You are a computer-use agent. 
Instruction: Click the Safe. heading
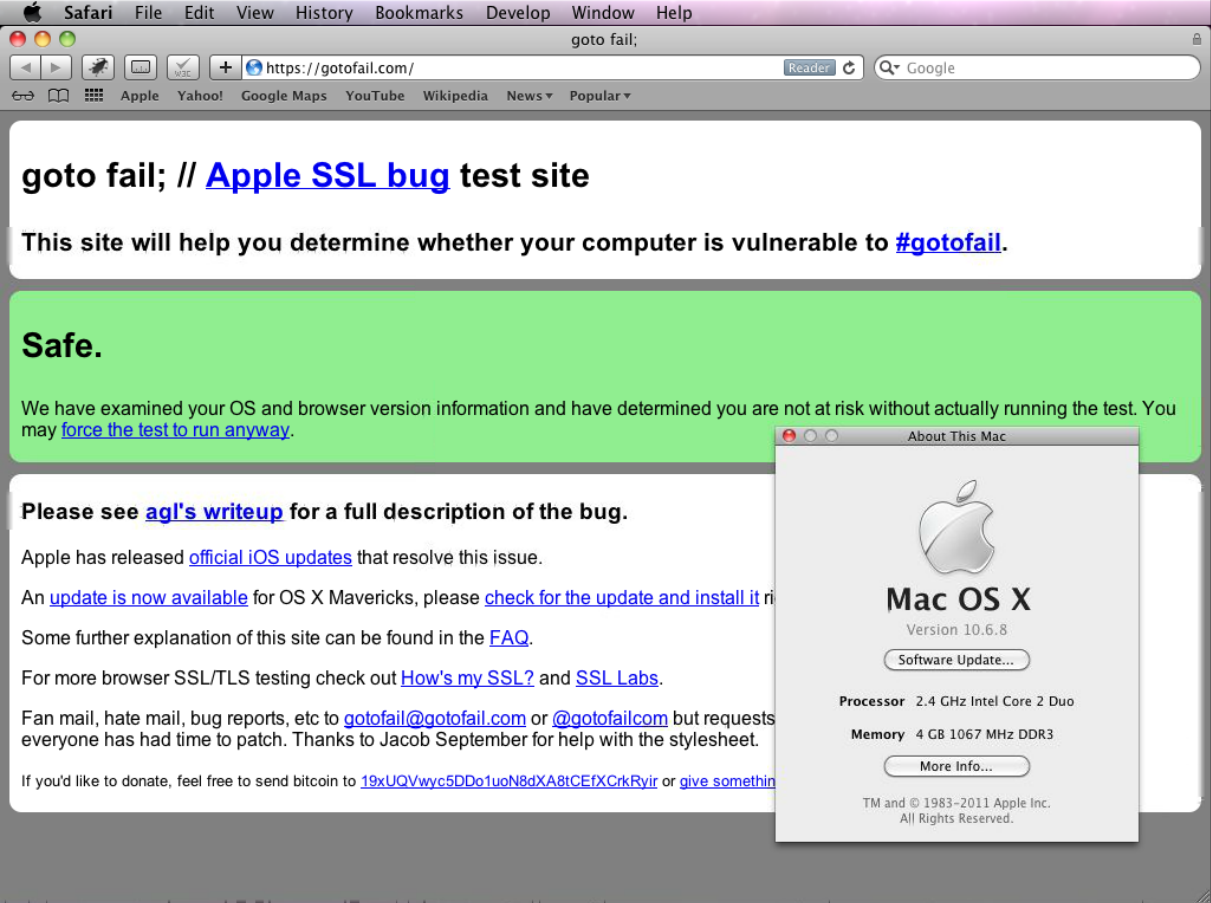(x=62, y=346)
